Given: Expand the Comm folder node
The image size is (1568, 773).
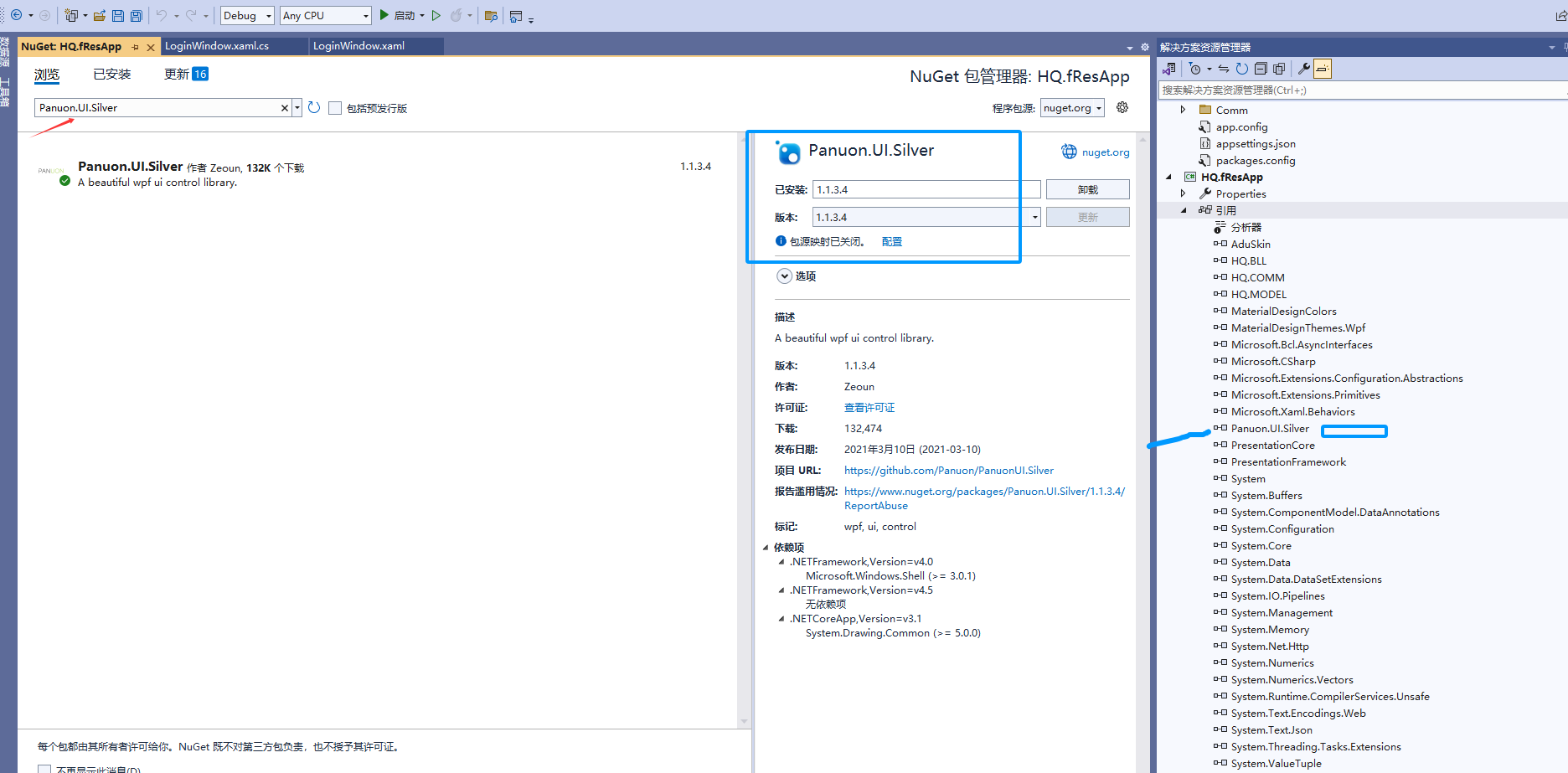Looking at the screenshot, I should click(x=1183, y=110).
